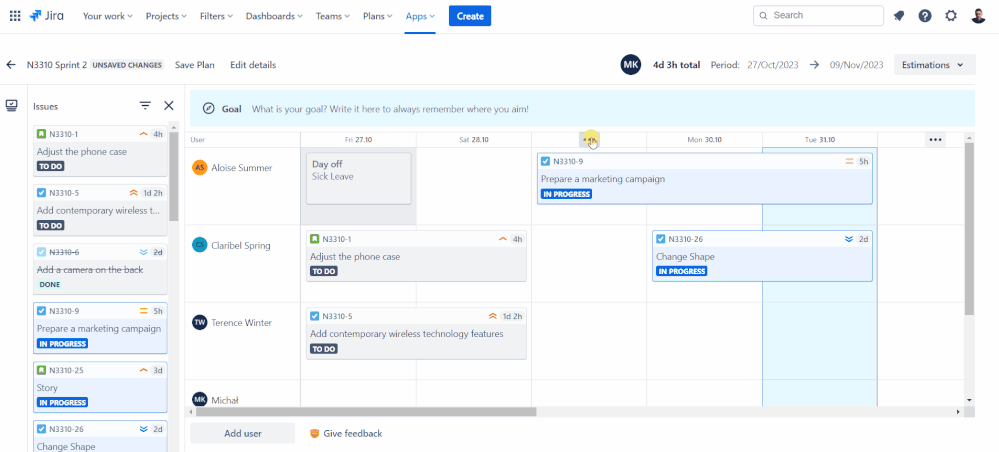This screenshot has height=452, width=999.
Task: Click the search input field
Action: point(818,15)
